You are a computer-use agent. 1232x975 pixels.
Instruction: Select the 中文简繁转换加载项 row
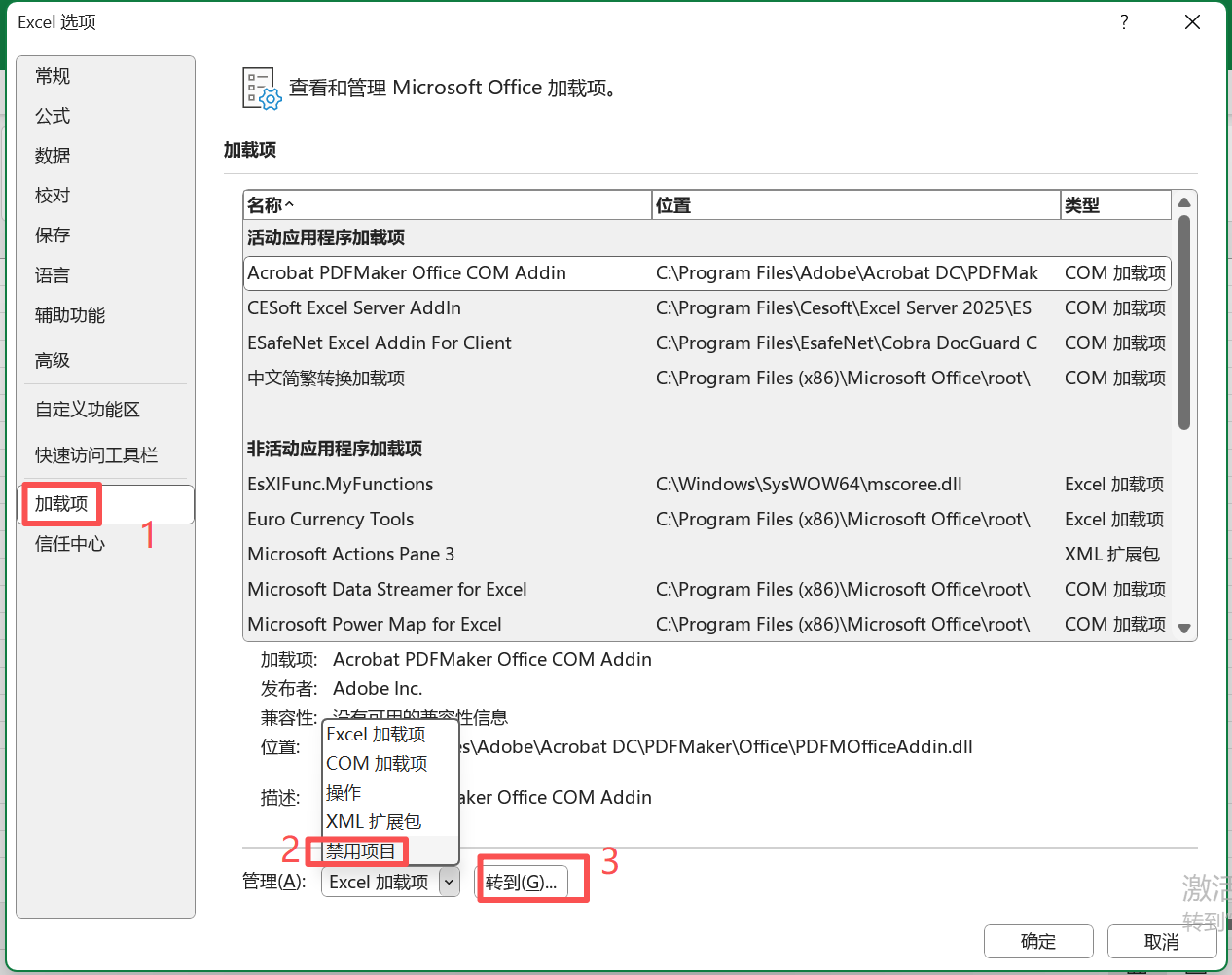pyautogui.click(x=707, y=379)
